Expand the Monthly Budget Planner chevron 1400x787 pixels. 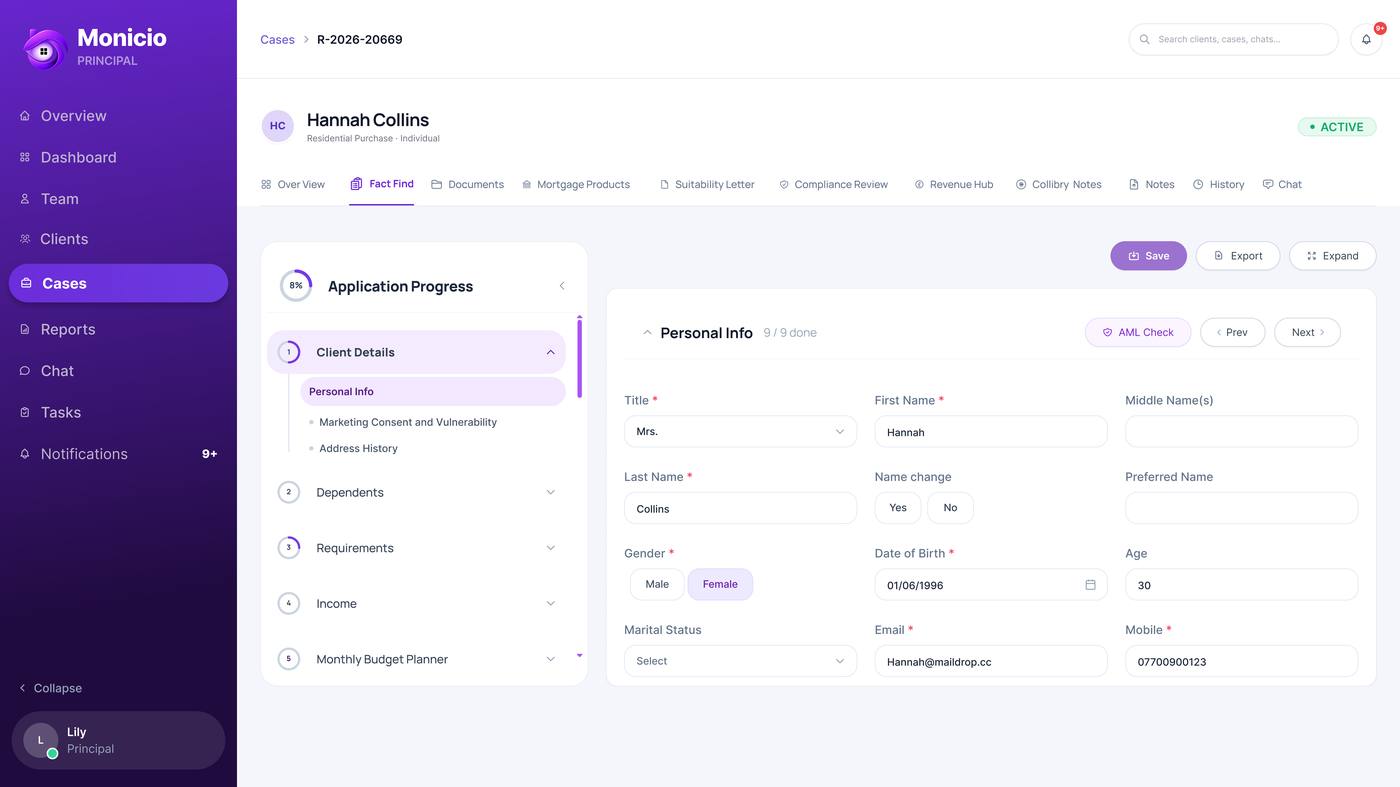pos(550,659)
